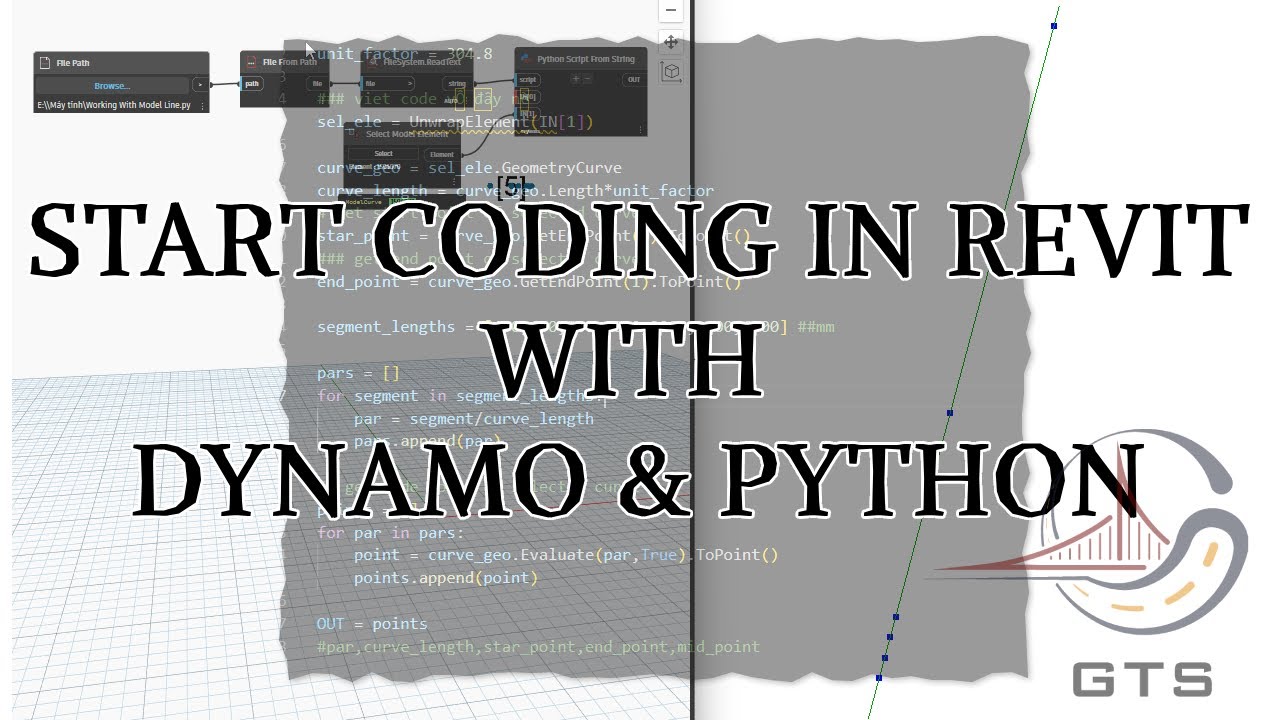The height and width of the screenshot is (720, 1280).
Task: Click Select button in Select Model Element node
Action: (383, 154)
